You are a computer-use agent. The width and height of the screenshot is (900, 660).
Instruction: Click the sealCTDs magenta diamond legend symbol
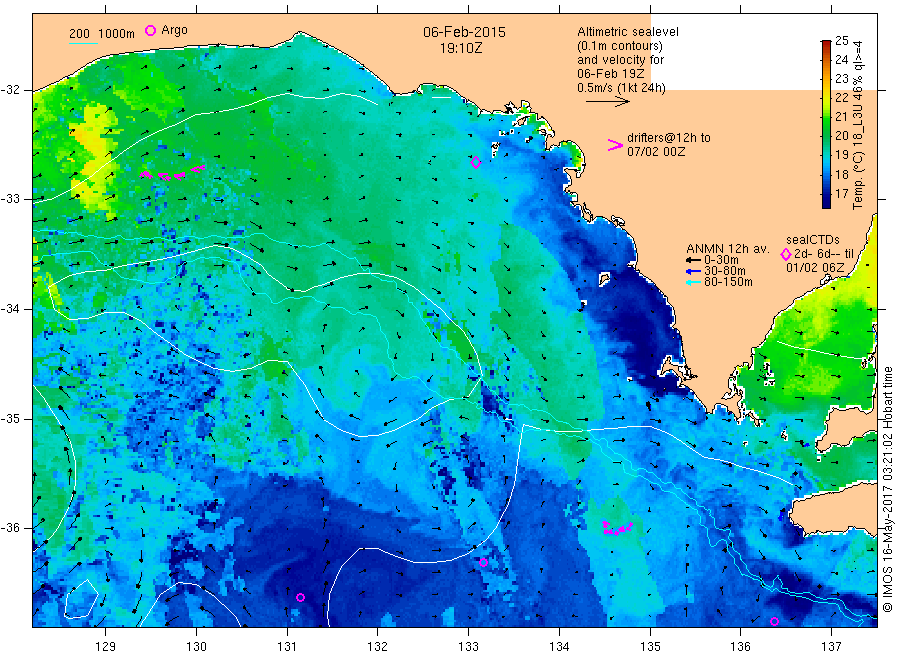pyautogui.click(x=786, y=254)
